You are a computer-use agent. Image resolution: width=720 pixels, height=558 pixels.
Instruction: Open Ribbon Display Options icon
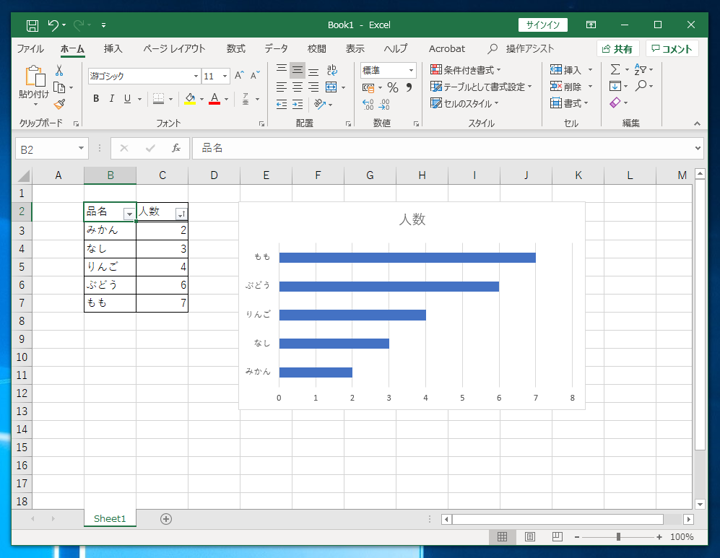tap(591, 25)
